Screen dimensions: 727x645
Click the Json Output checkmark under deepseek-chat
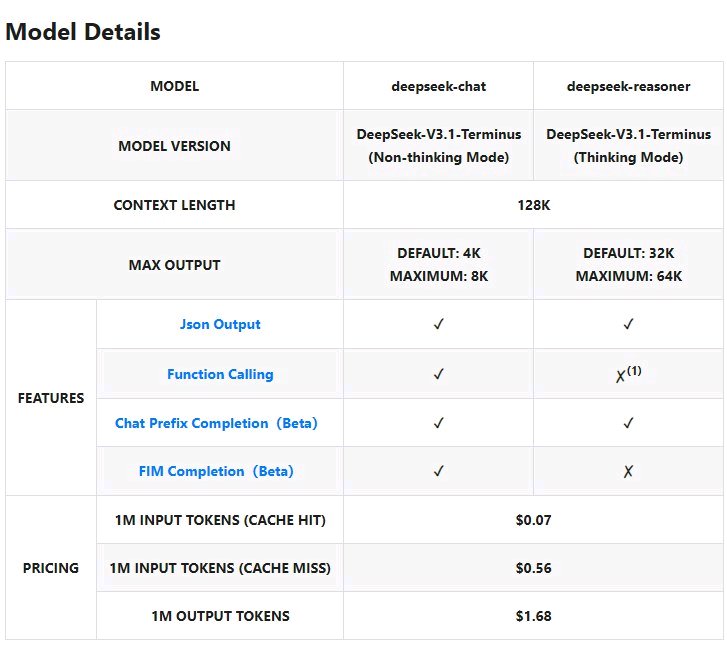[x=438, y=325]
